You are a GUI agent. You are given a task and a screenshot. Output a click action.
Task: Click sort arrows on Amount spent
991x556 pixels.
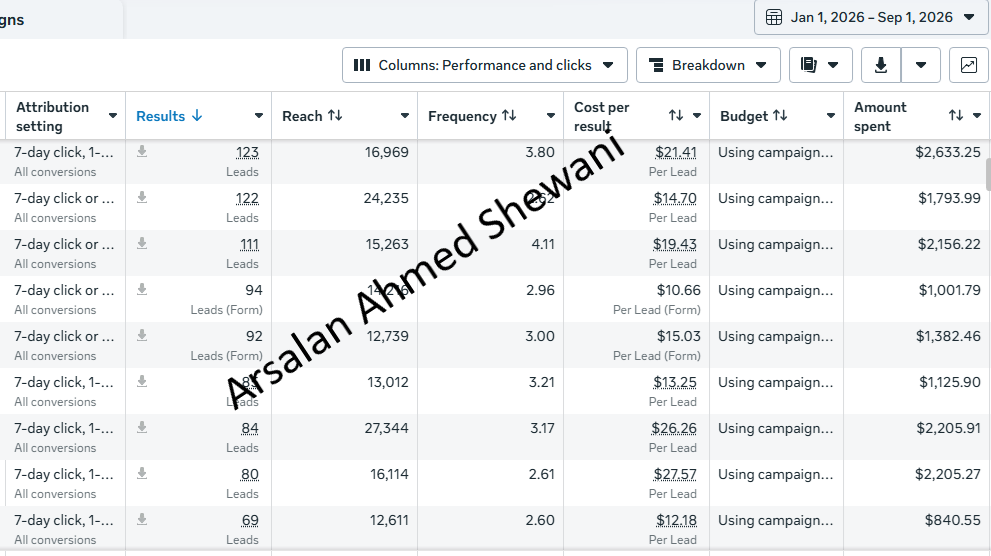(956, 115)
